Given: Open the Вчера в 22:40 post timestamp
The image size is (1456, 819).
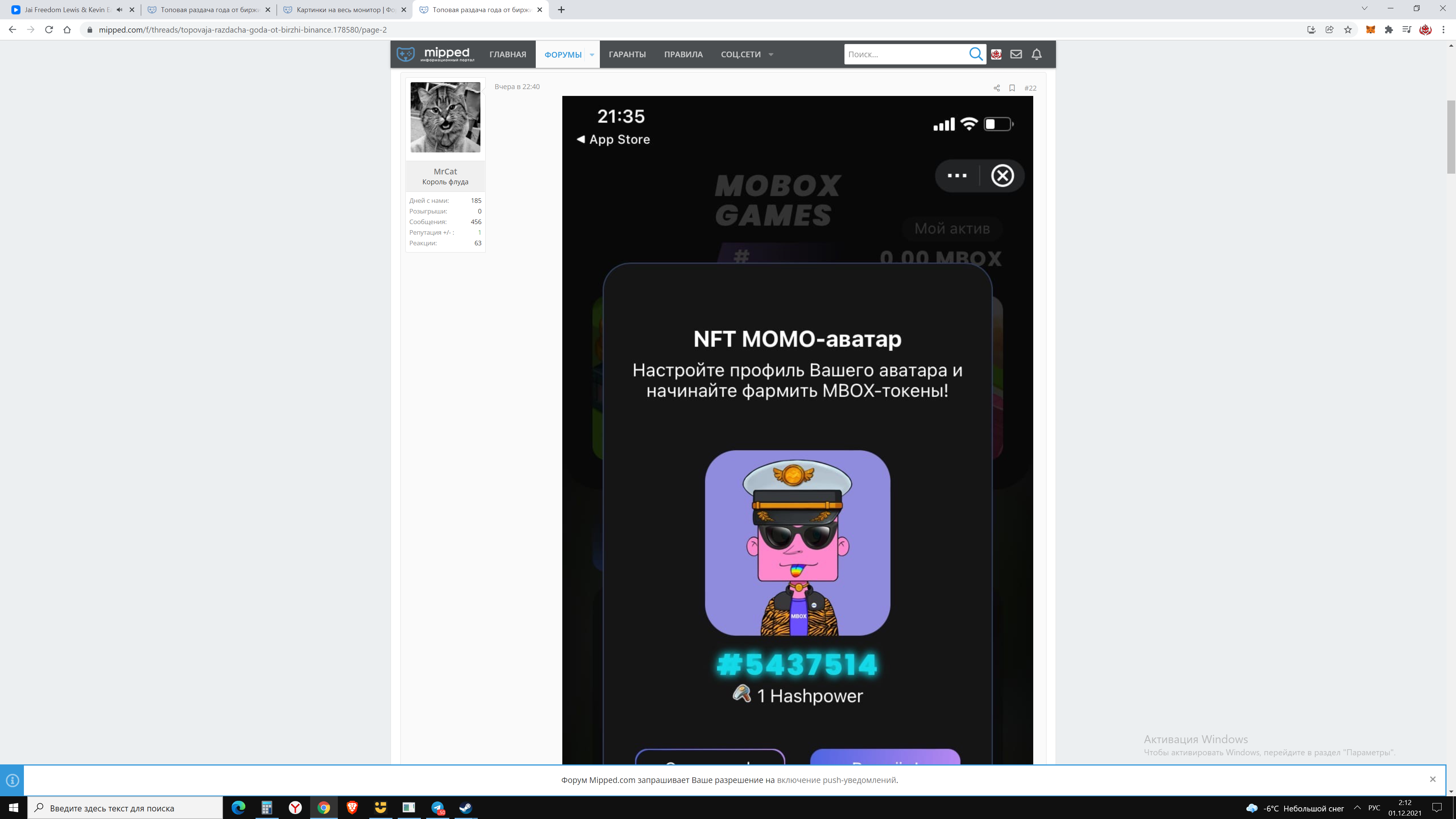Looking at the screenshot, I should coord(517,86).
